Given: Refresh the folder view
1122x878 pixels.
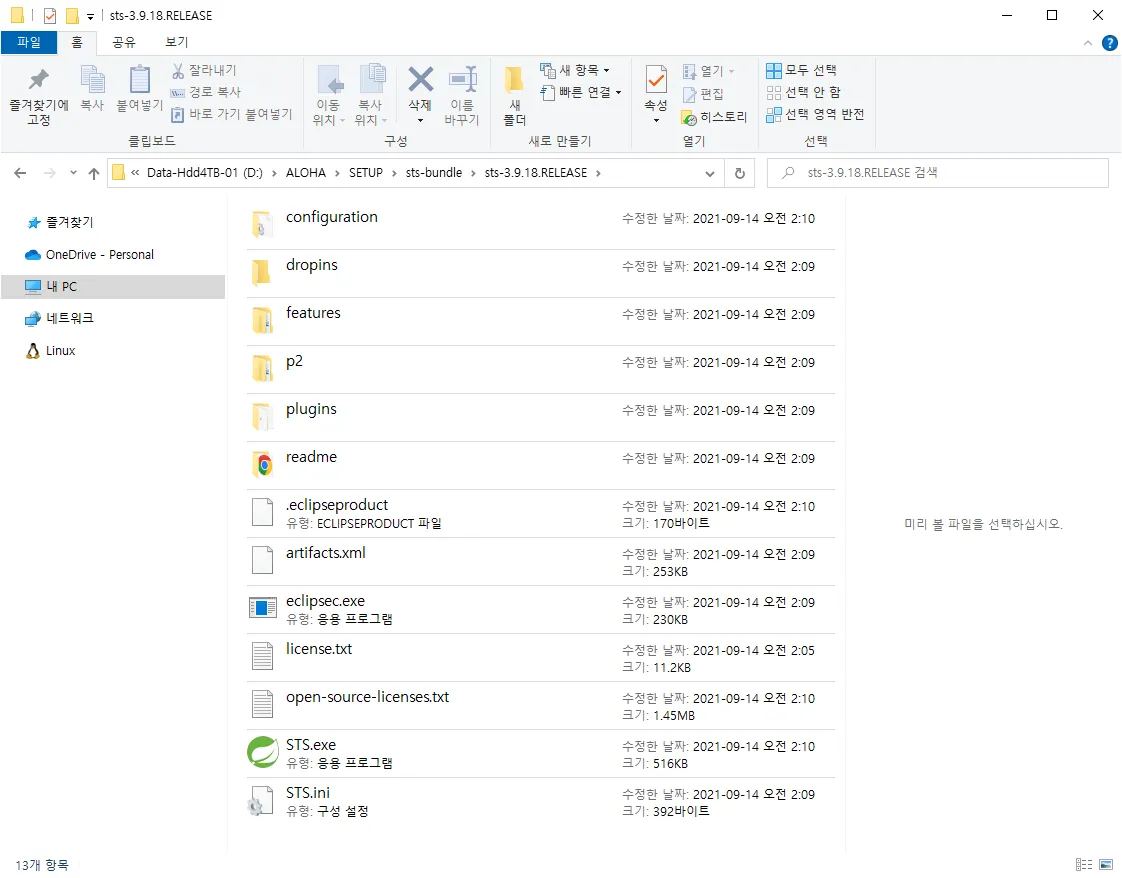Looking at the screenshot, I should (740, 173).
